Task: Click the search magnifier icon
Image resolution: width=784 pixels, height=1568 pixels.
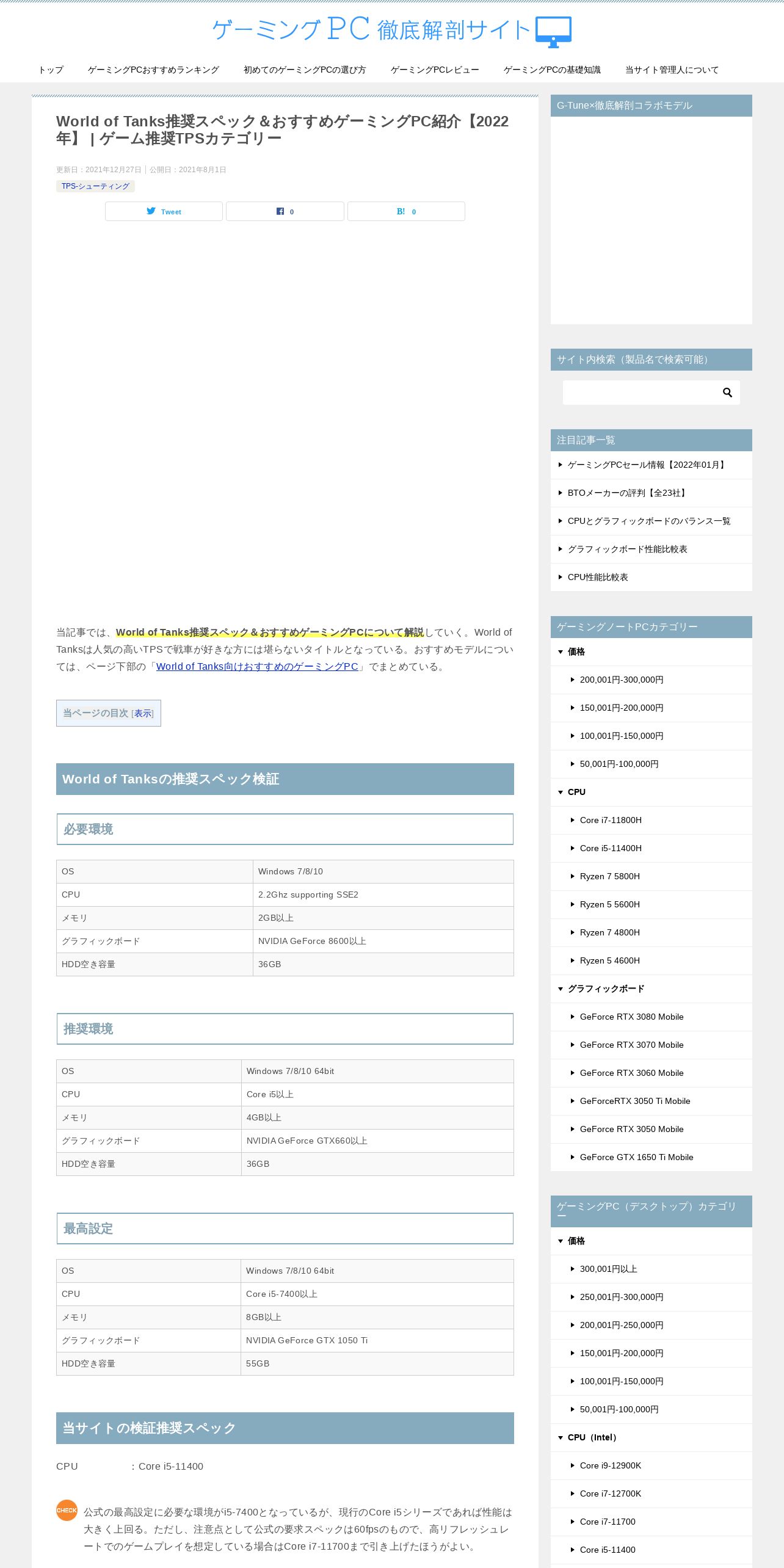Action: tap(727, 393)
